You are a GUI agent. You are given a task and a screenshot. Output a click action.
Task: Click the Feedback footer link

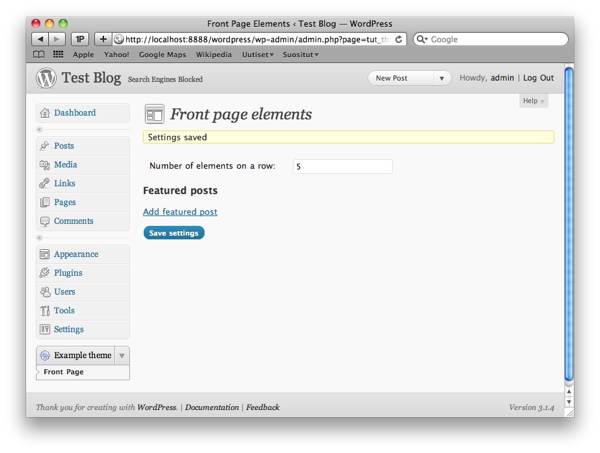pos(263,407)
